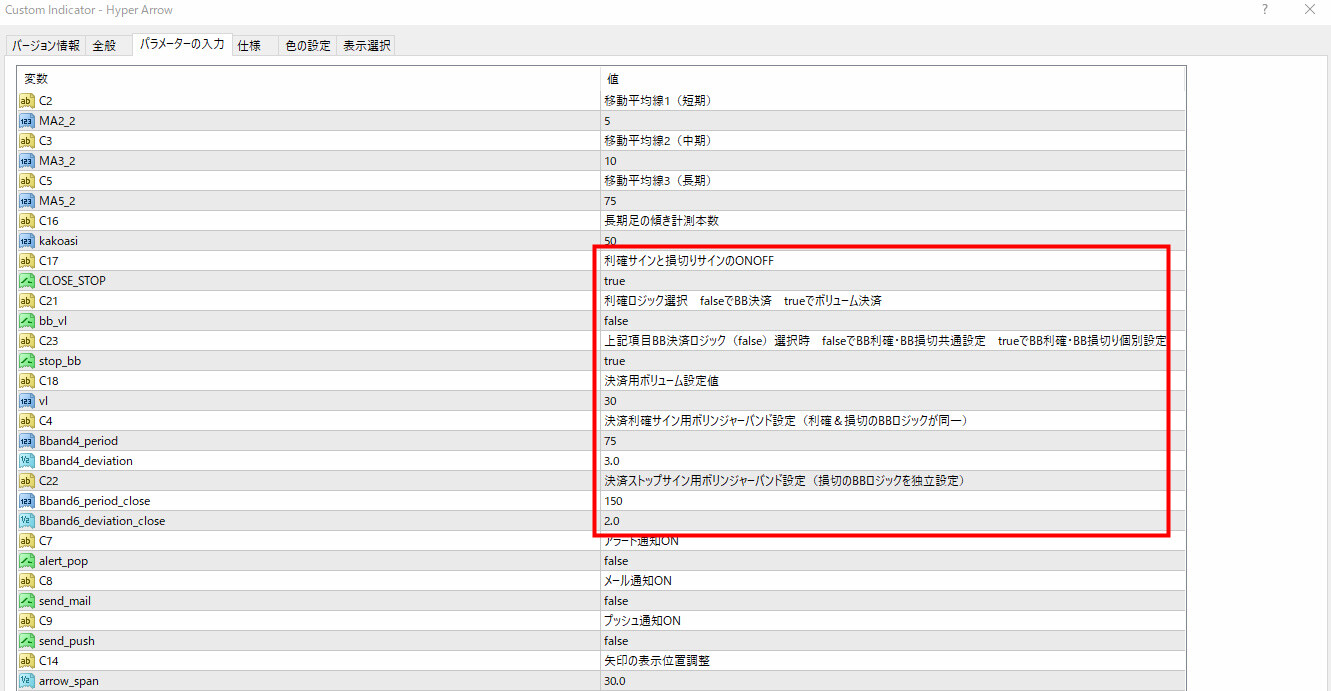Screen dimensions: 1331x691
Task: Switch to the 色の設定 tab
Action: tap(308, 46)
